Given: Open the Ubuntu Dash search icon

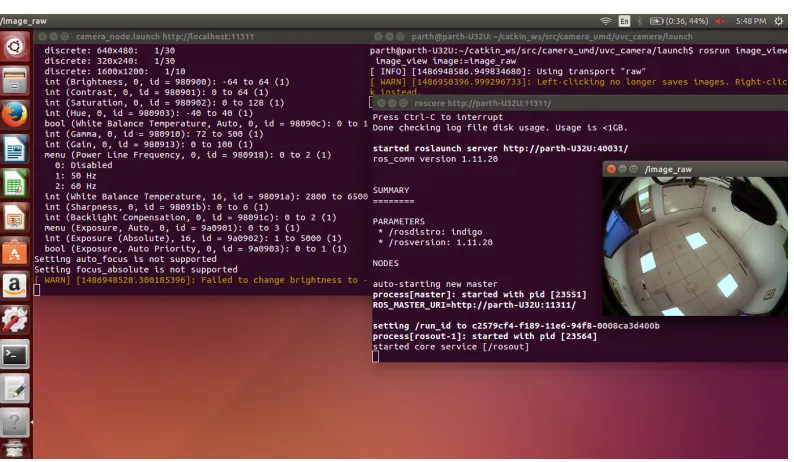Looking at the screenshot, I should coord(15,47).
